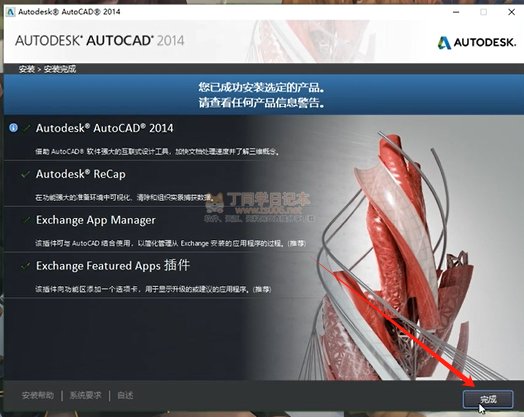The image size is (524, 417).
Task: Select the Autodesk ReCap product title
Action: [81, 174]
